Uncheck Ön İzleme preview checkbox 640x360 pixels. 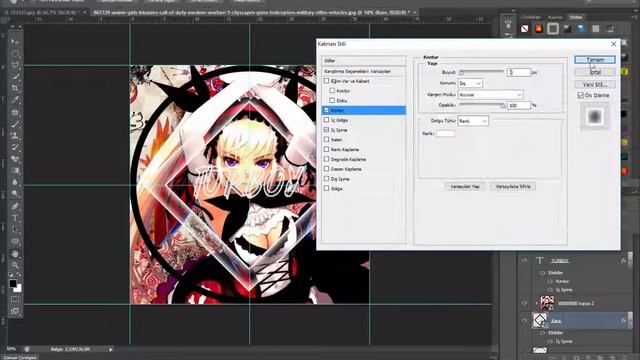581,95
